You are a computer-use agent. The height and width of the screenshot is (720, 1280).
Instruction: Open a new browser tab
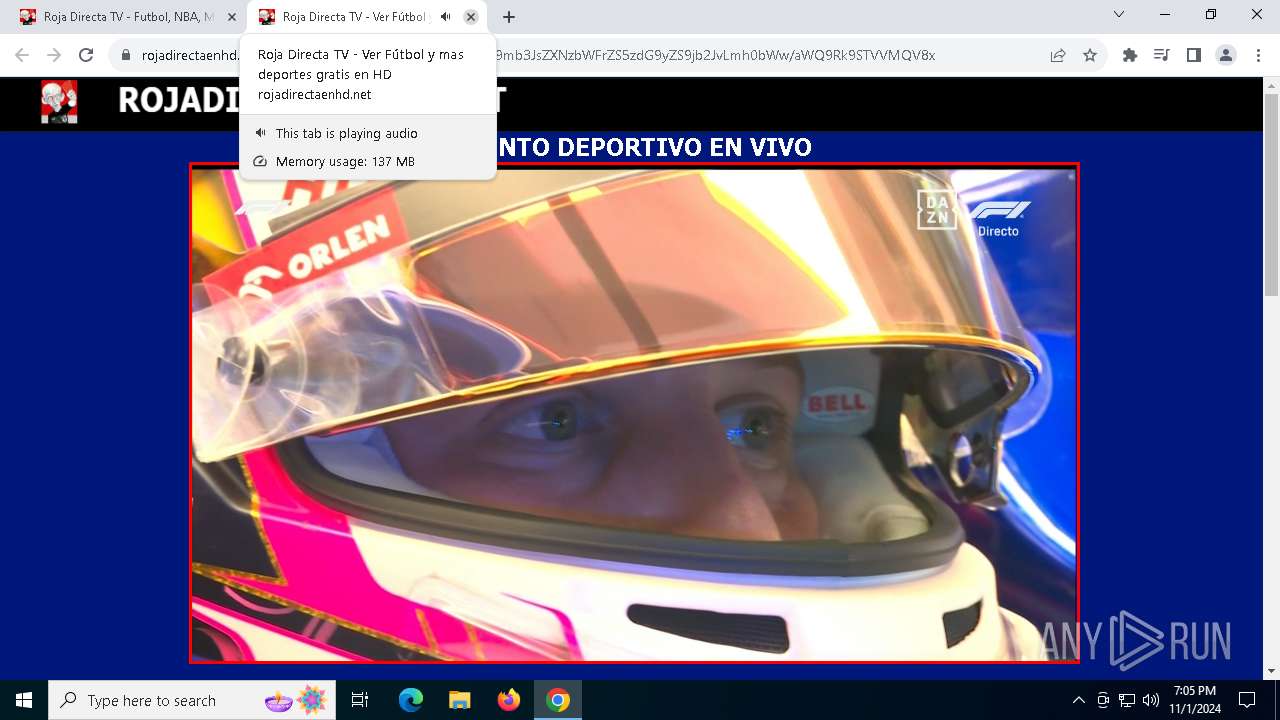tap(509, 17)
